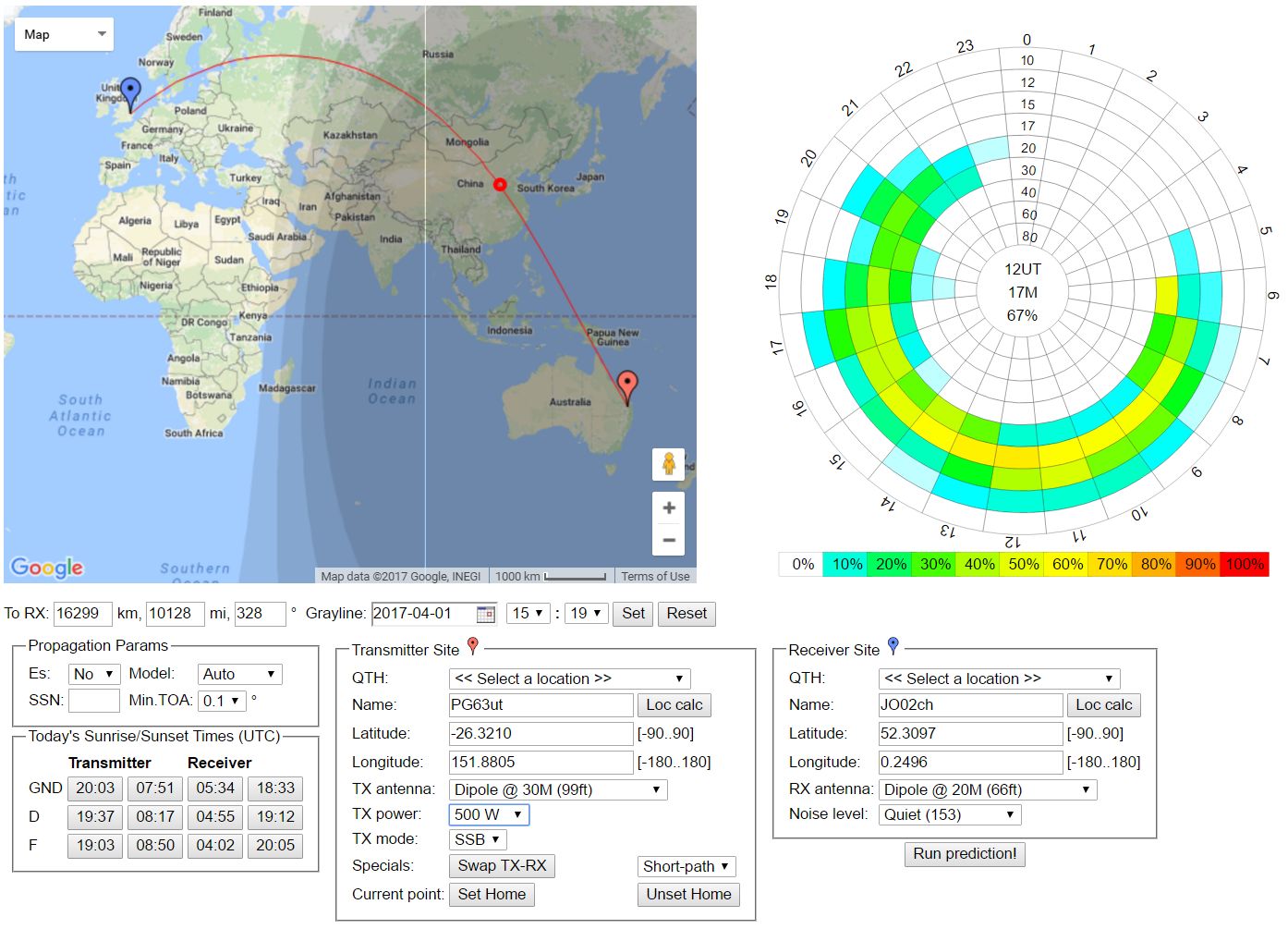Click the Swap TX-RX button
Viewport: 1288px width, 929px height.
[502, 866]
